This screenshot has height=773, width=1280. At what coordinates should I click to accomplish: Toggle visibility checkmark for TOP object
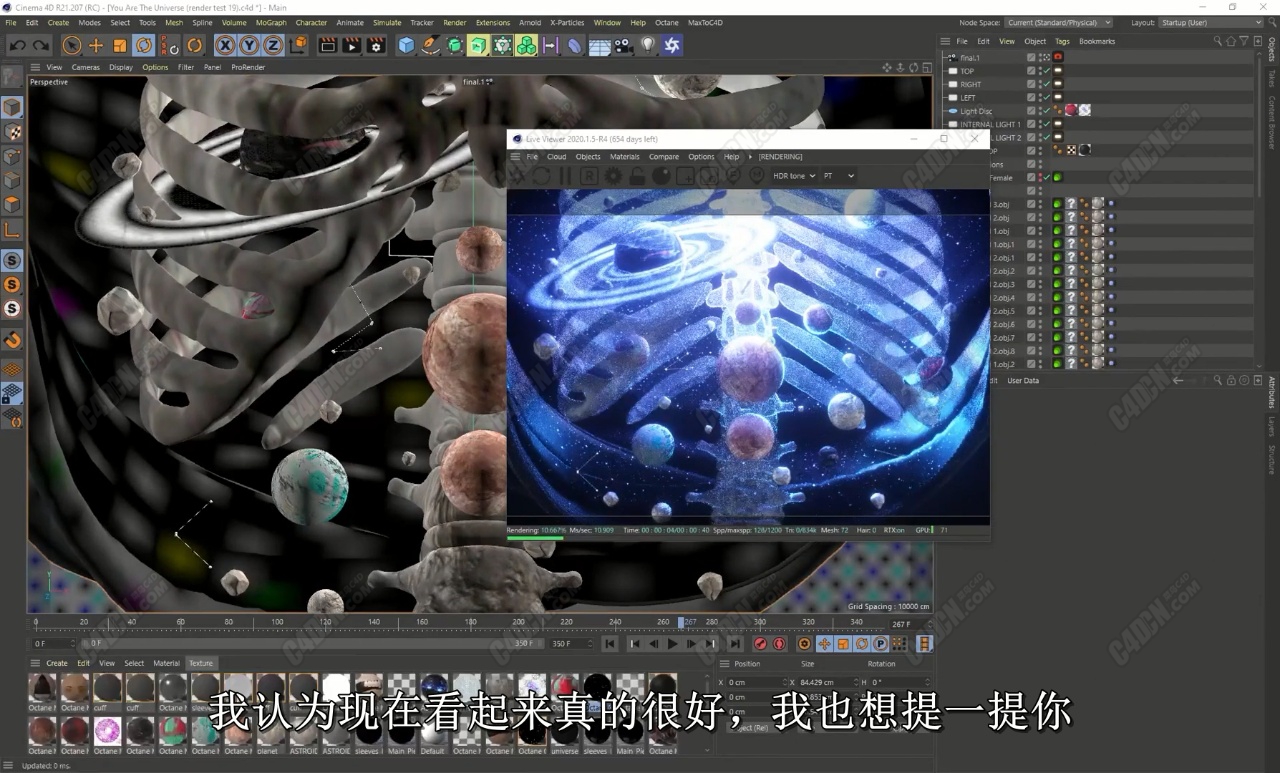pos(1046,71)
